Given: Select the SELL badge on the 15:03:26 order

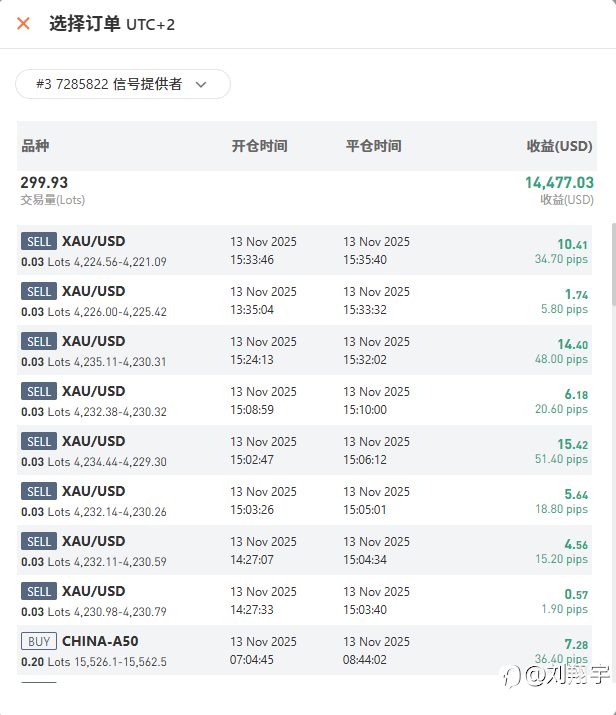Looking at the screenshot, I should coord(39,491).
